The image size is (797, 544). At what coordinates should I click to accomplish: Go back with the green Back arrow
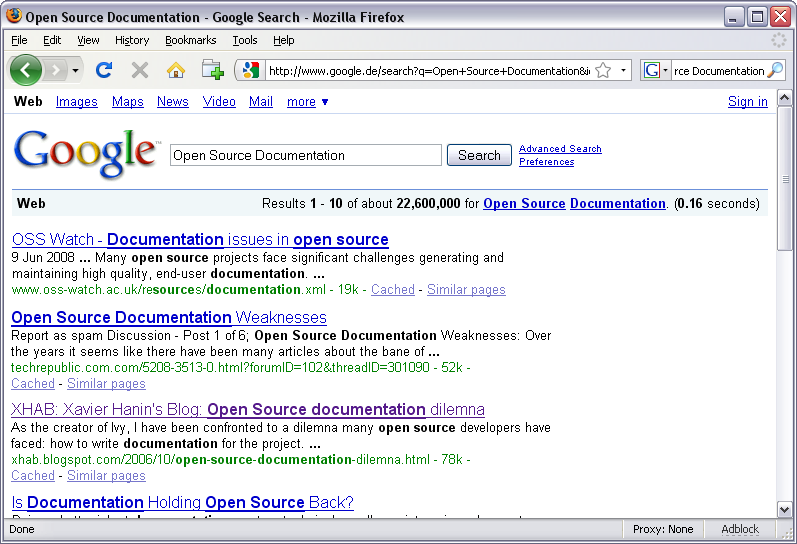pos(25,70)
